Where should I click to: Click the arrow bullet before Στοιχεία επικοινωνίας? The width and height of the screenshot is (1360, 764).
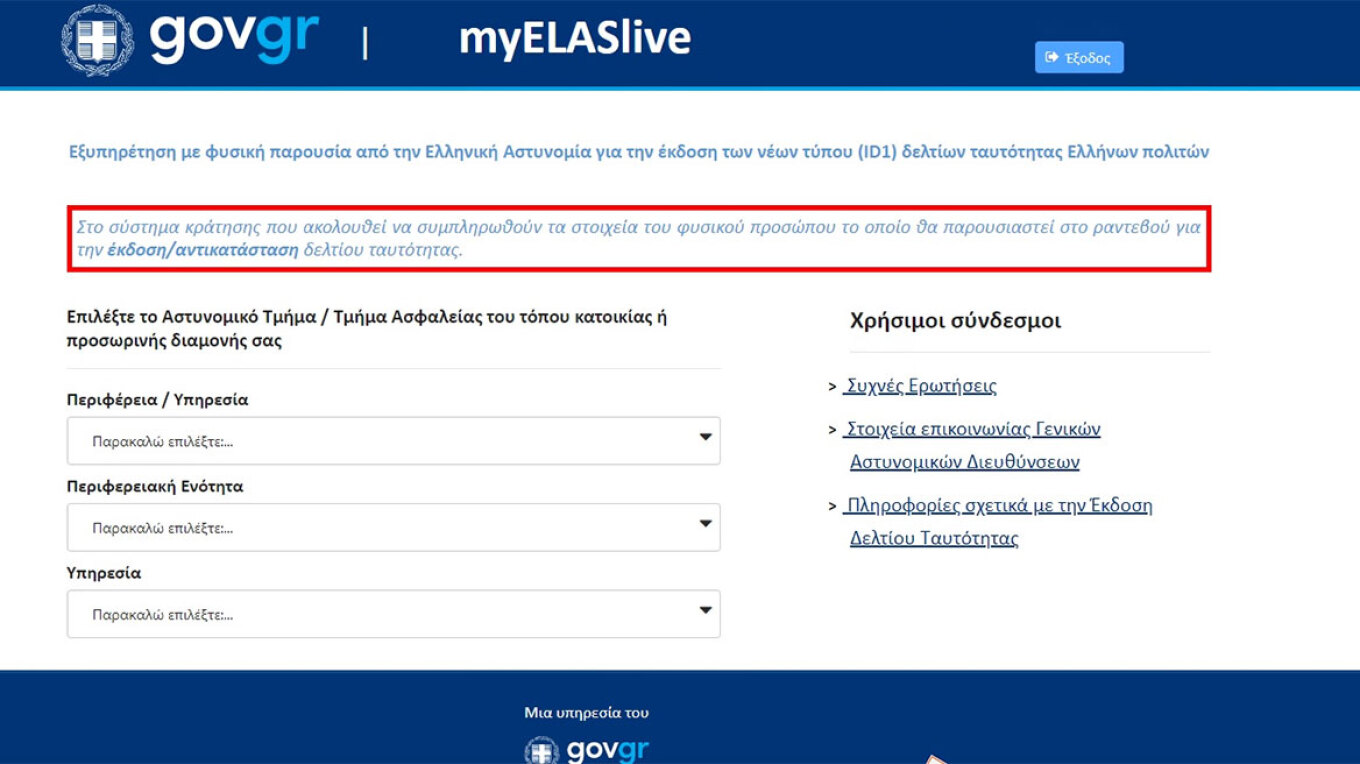832,430
